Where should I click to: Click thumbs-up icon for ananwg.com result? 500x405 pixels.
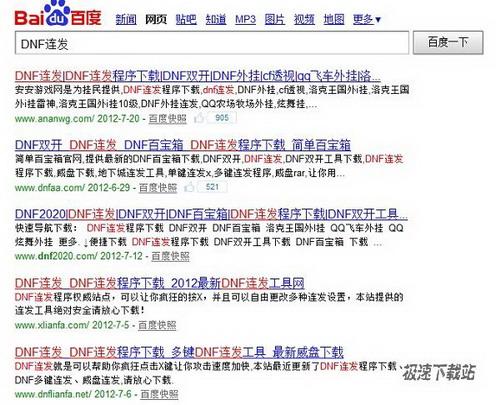[x=199, y=118]
